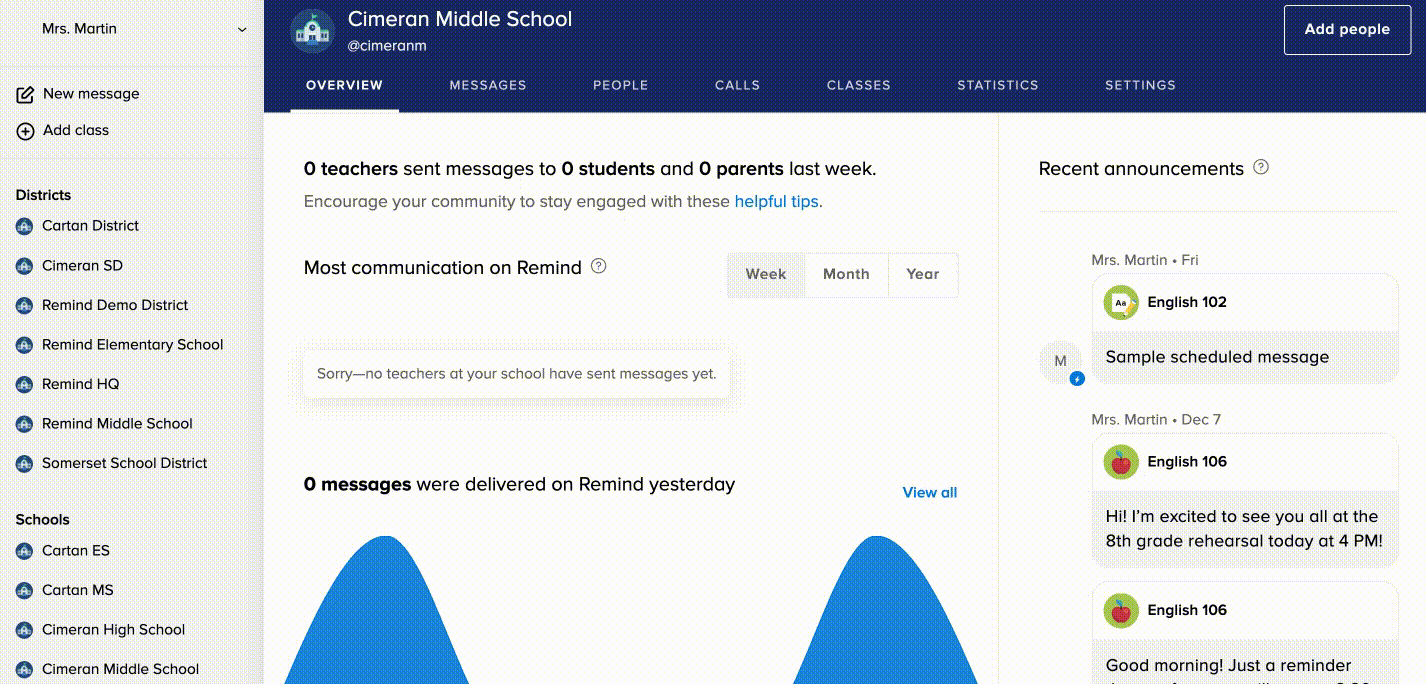Viewport: 1426px width, 684px height.
Task: Open the Sample scheduled message announcement
Action: [x=1217, y=357]
